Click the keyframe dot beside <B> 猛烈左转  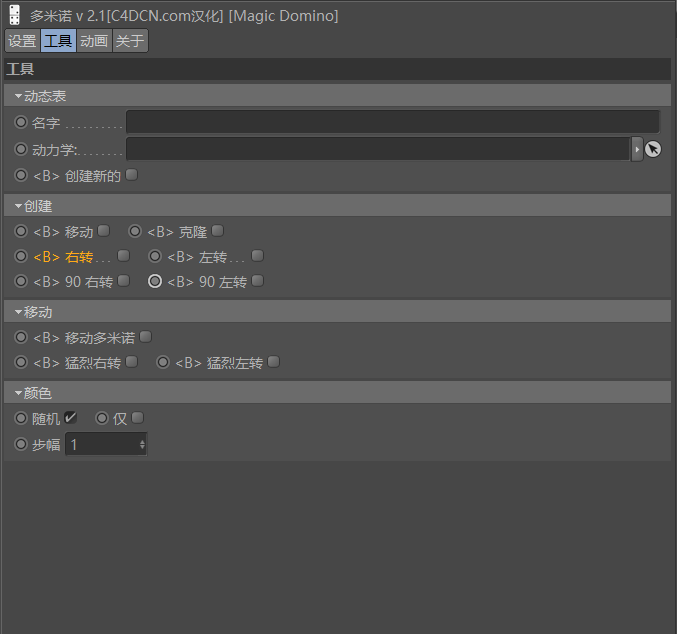click(163, 362)
